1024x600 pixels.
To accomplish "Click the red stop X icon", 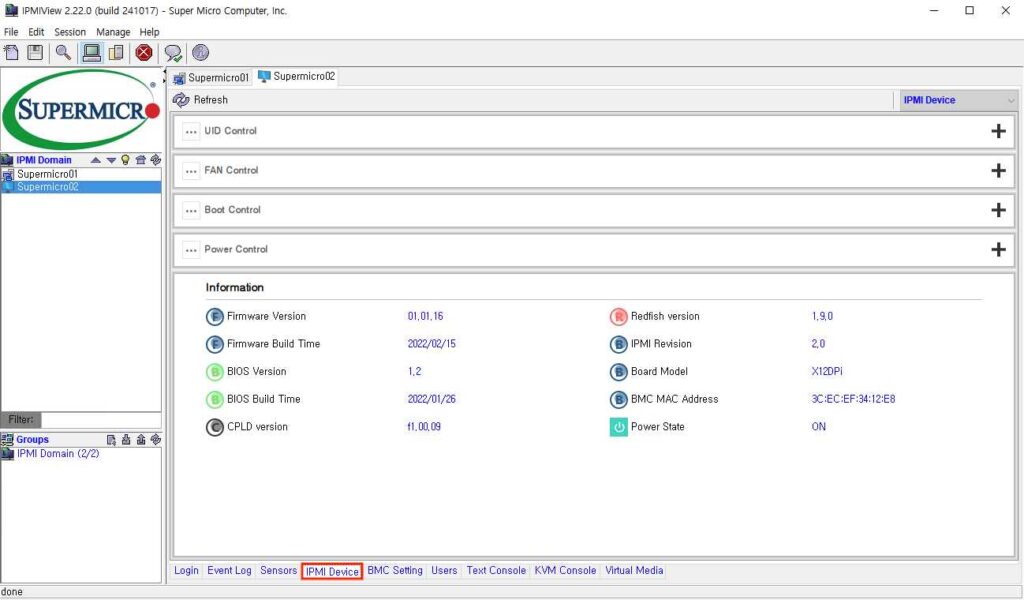I will (144, 52).
